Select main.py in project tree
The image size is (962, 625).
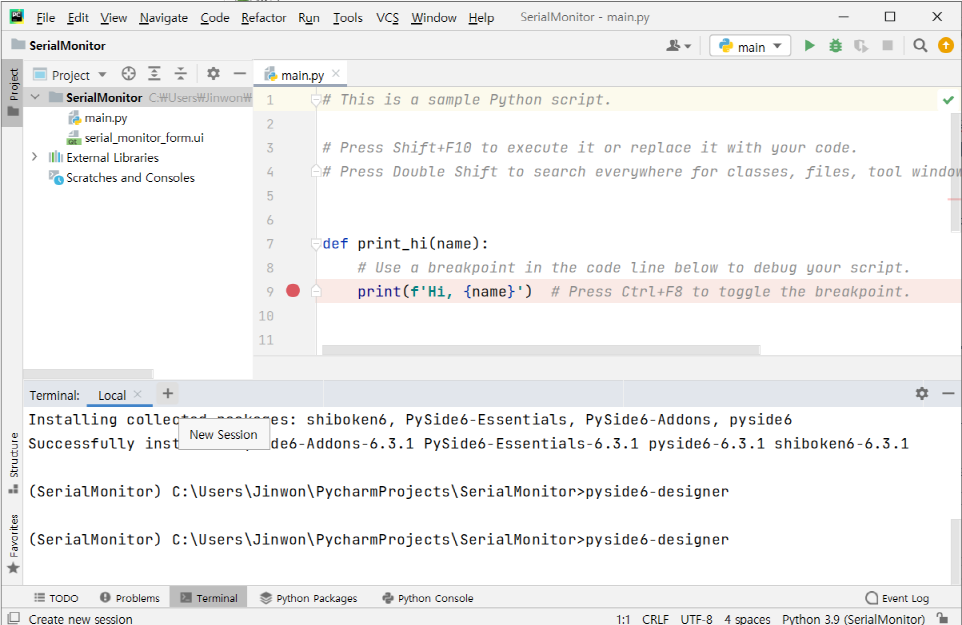[x=106, y=118]
